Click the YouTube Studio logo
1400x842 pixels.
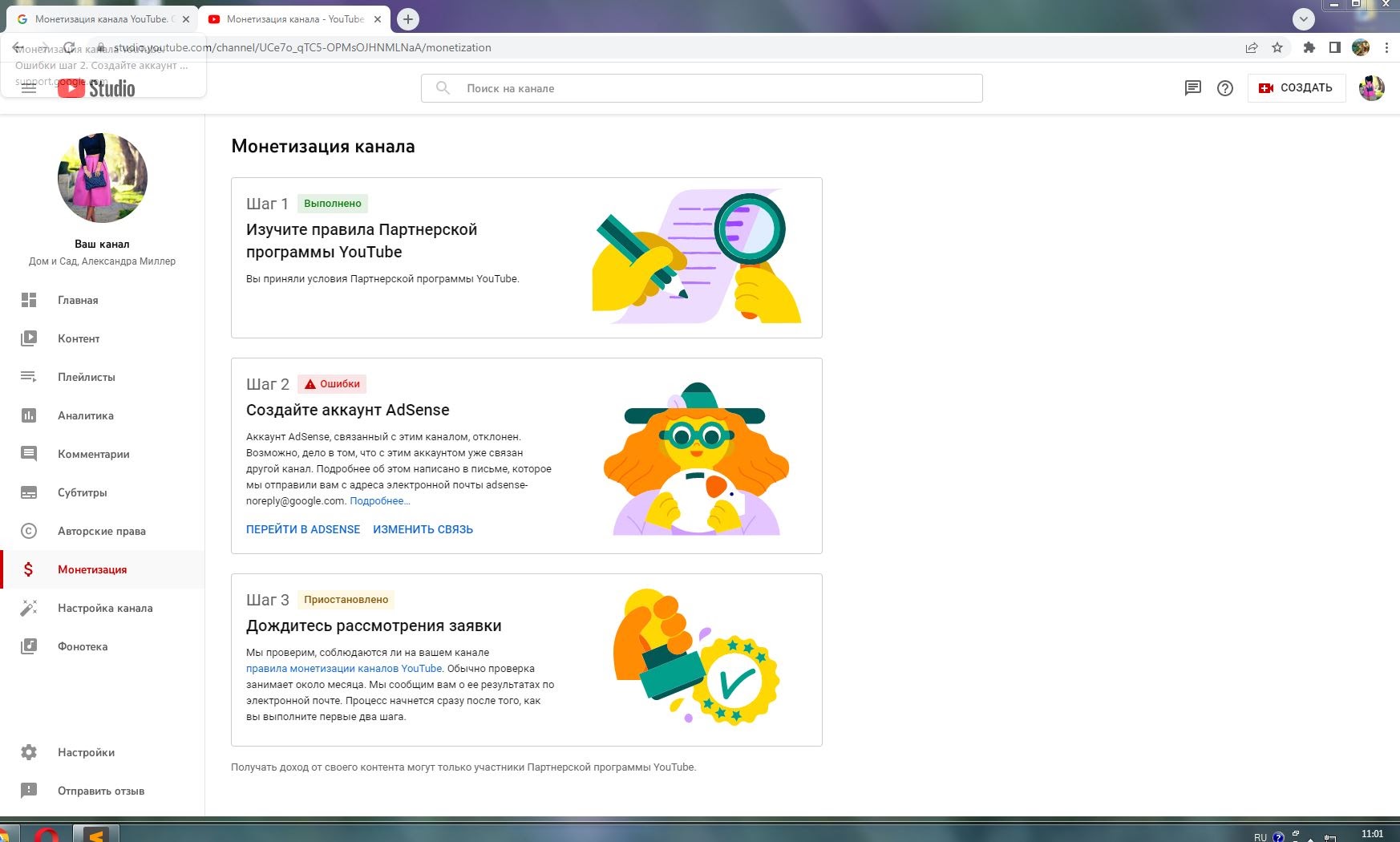[x=96, y=88]
